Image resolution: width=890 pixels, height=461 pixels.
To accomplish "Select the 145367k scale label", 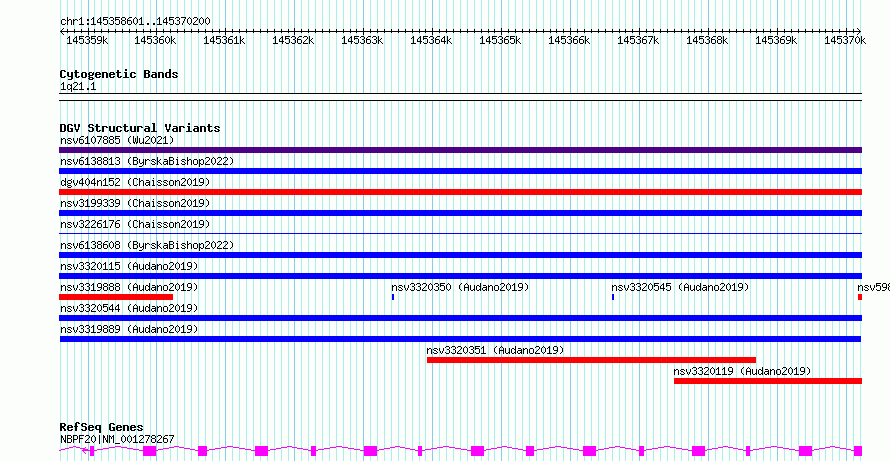I will coord(639,40).
